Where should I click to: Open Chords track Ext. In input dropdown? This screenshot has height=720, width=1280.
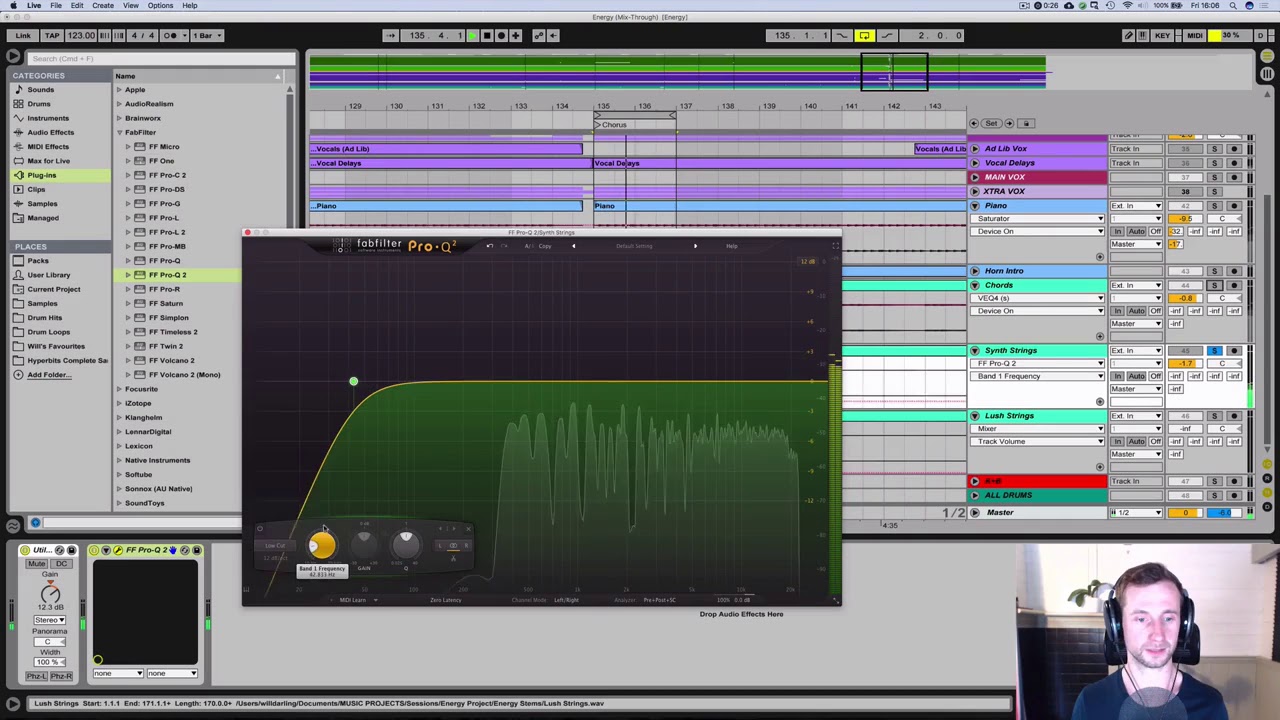tap(1137, 285)
